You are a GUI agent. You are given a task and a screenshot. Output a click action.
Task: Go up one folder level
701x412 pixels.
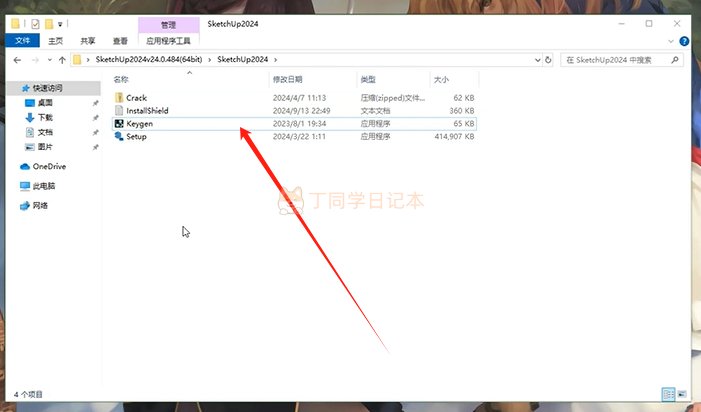pos(62,60)
